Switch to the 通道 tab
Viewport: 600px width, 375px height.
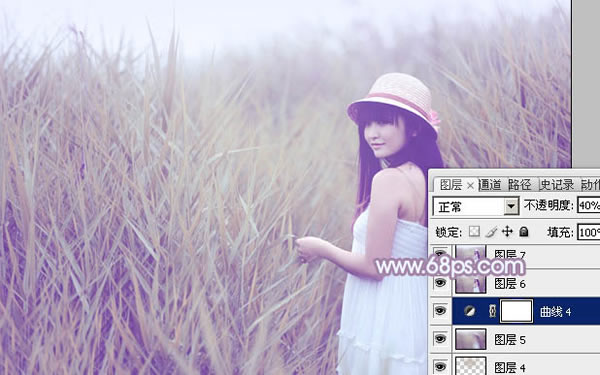point(490,185)
